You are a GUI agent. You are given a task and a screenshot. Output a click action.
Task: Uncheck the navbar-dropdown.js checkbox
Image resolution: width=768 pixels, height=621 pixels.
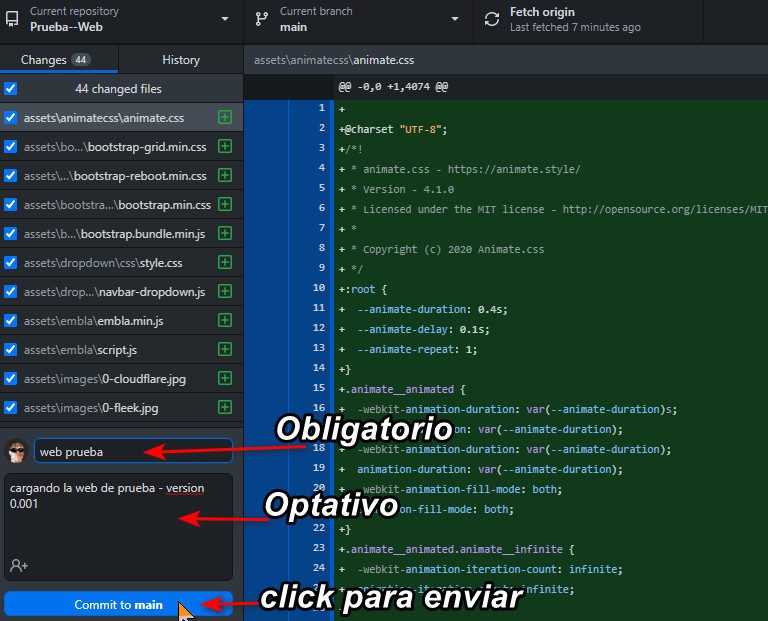[x=10, y=291]
